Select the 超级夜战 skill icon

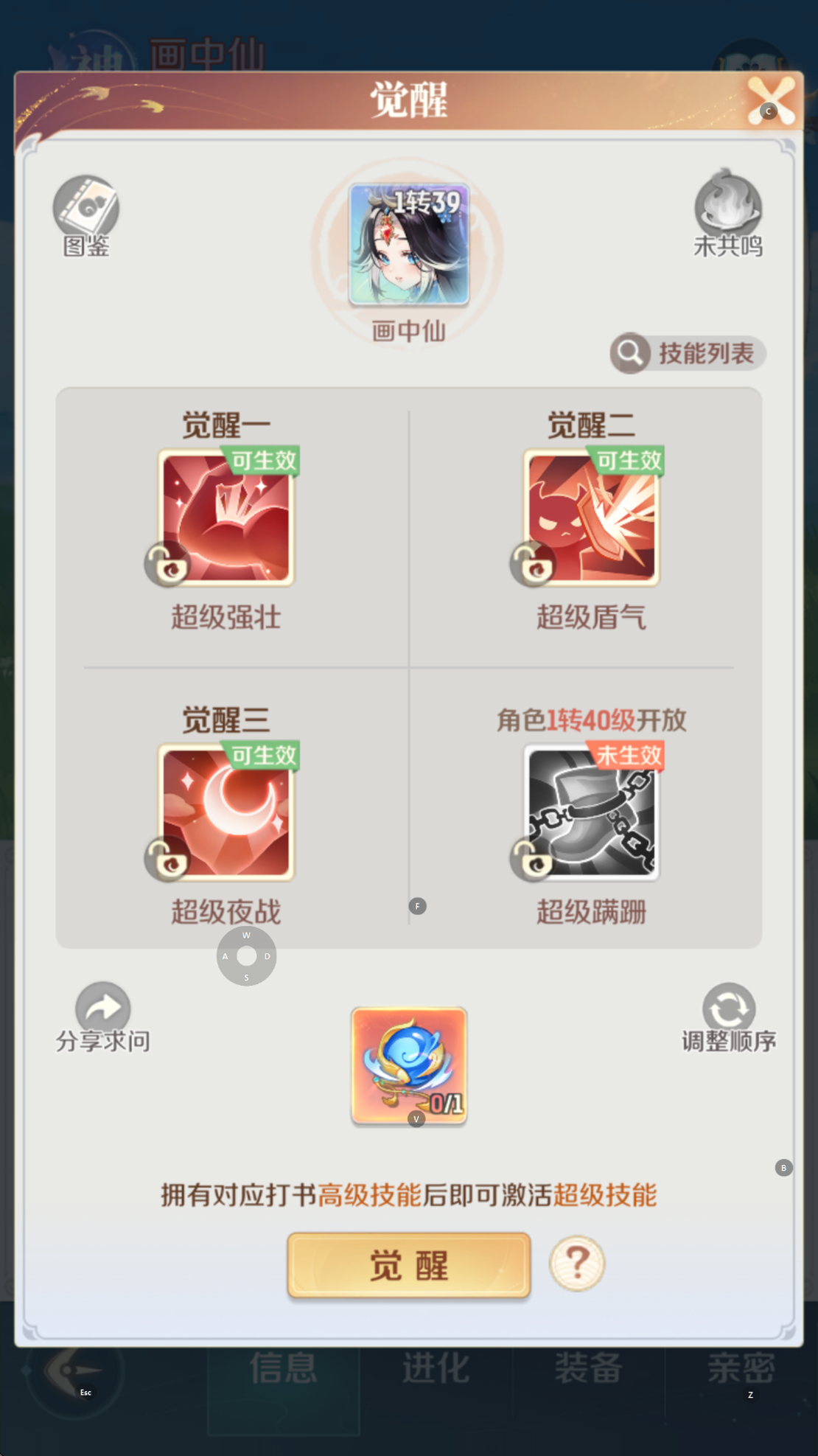click(226, 812)
